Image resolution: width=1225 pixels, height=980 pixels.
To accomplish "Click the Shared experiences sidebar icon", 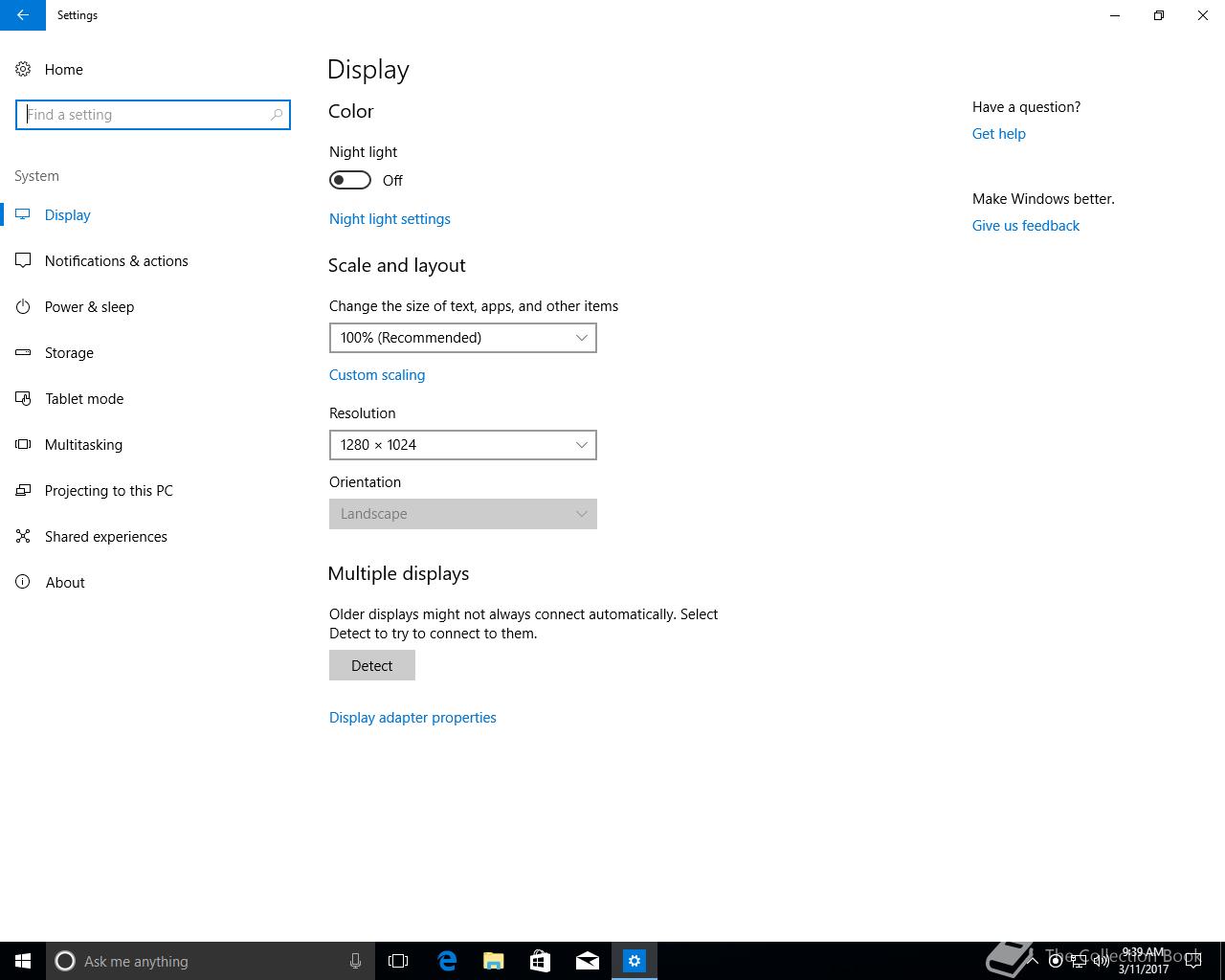I will coord(23,536).
